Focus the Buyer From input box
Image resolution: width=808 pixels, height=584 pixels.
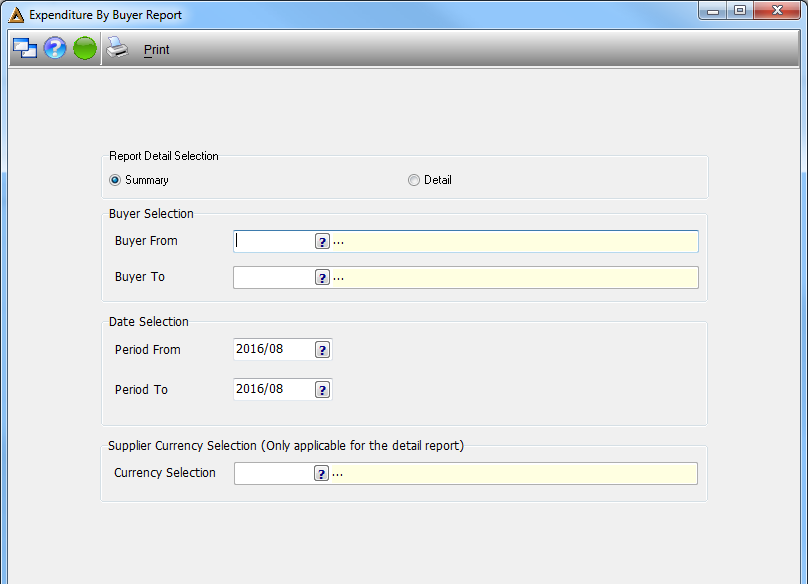coord(274,241)
